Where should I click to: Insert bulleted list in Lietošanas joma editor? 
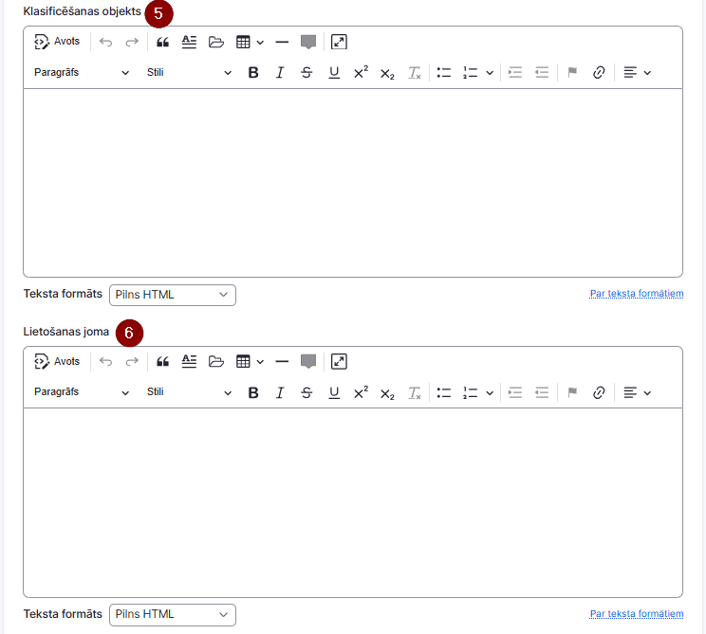coord(444,393)
